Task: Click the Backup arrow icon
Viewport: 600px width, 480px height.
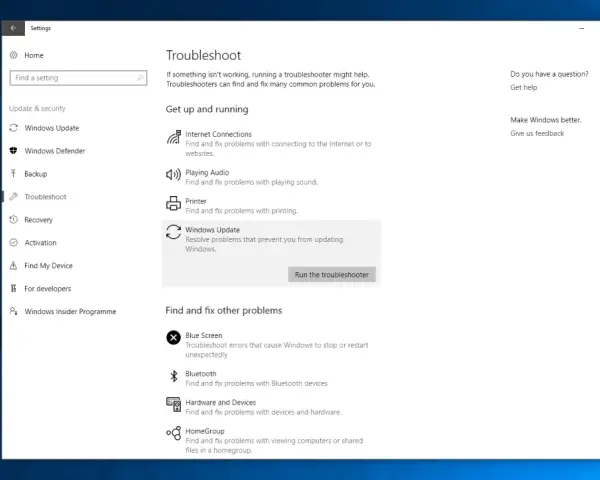Action: click(x=13, y=174)
